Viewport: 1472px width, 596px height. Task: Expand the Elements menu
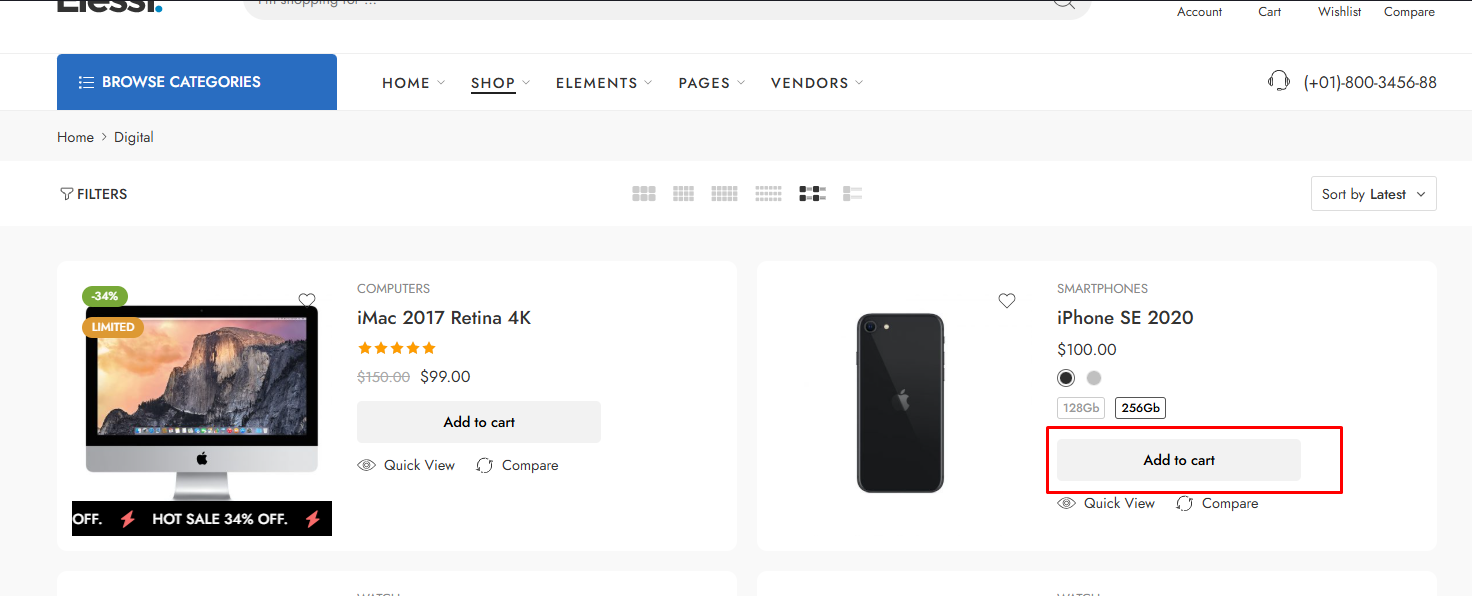tap(604, 83)
